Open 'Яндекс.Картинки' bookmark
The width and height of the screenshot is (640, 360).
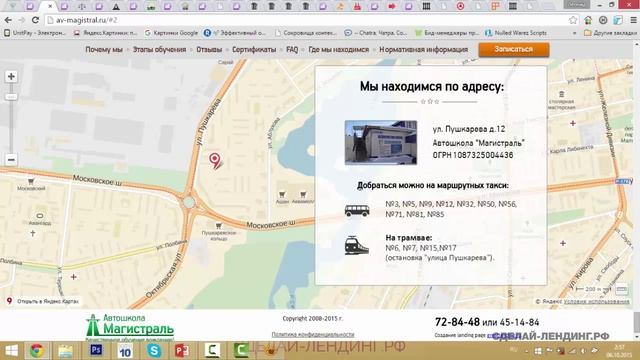point(106,33)
